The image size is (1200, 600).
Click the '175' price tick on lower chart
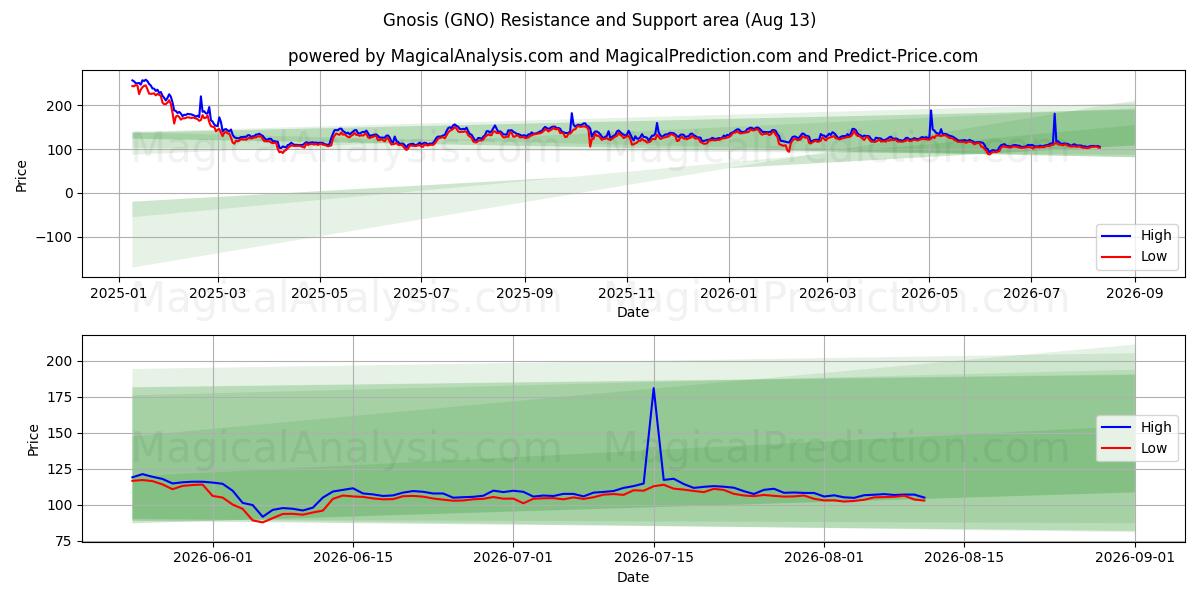(61, 397)
